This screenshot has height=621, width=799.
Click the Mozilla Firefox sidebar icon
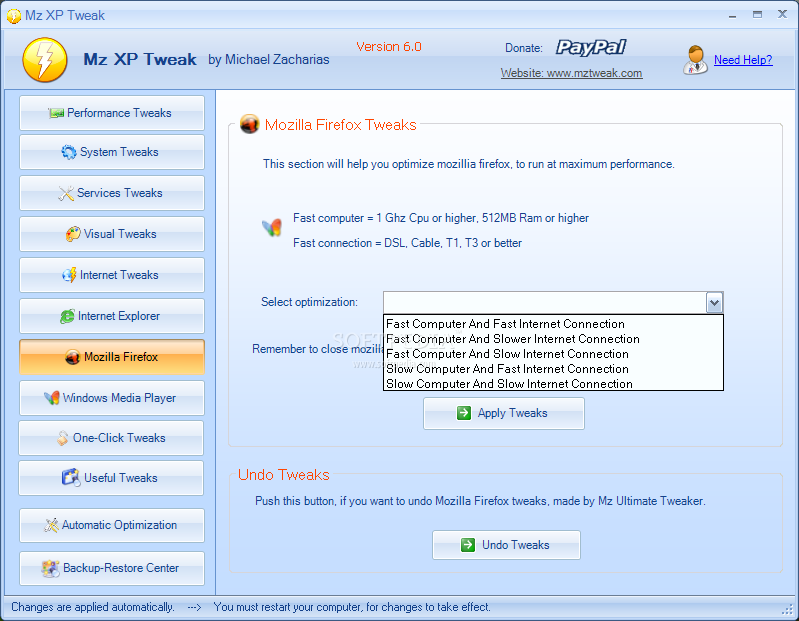pos(73,357)
